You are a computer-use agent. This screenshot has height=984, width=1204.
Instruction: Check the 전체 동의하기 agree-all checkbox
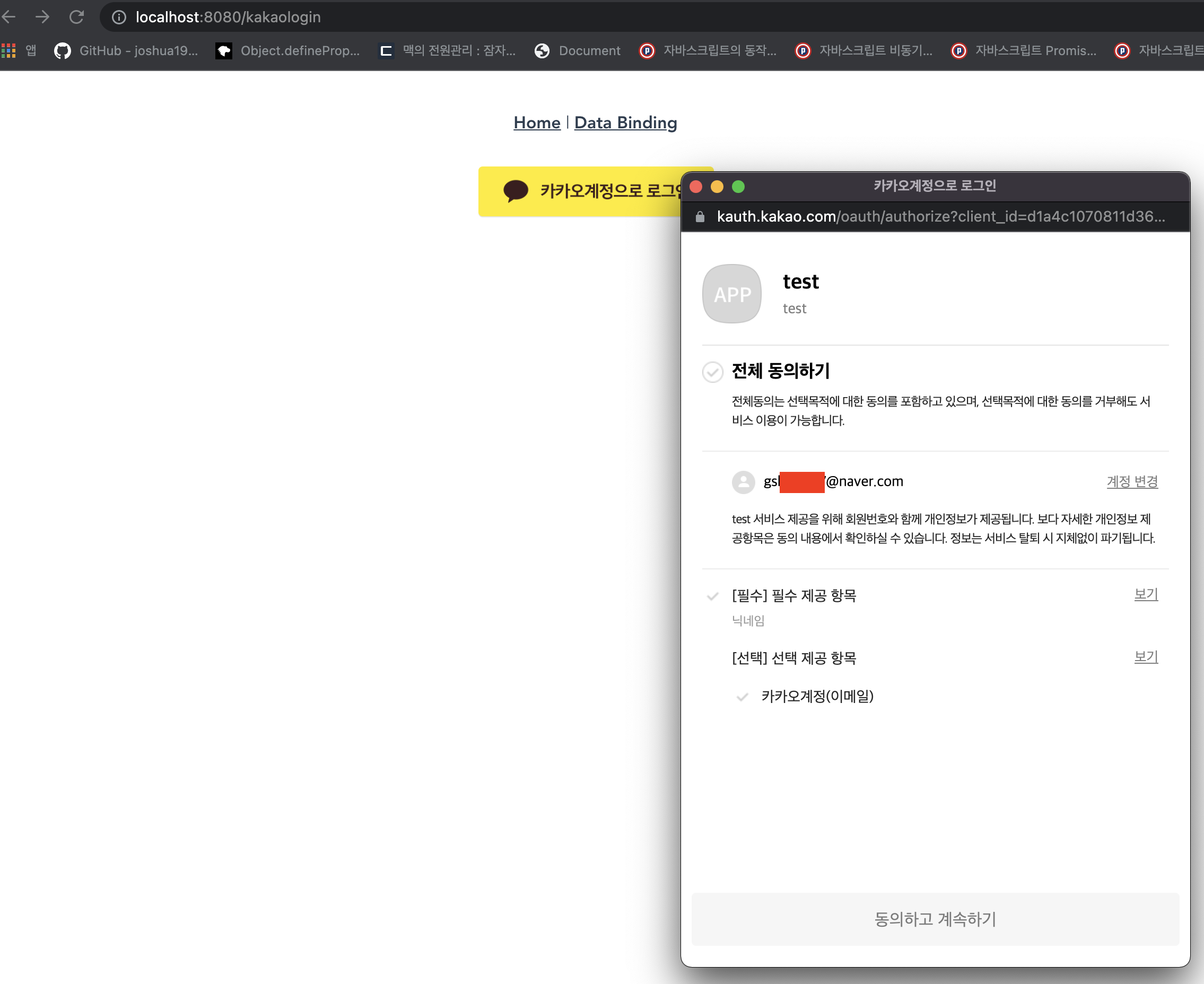tap(712, 372)
